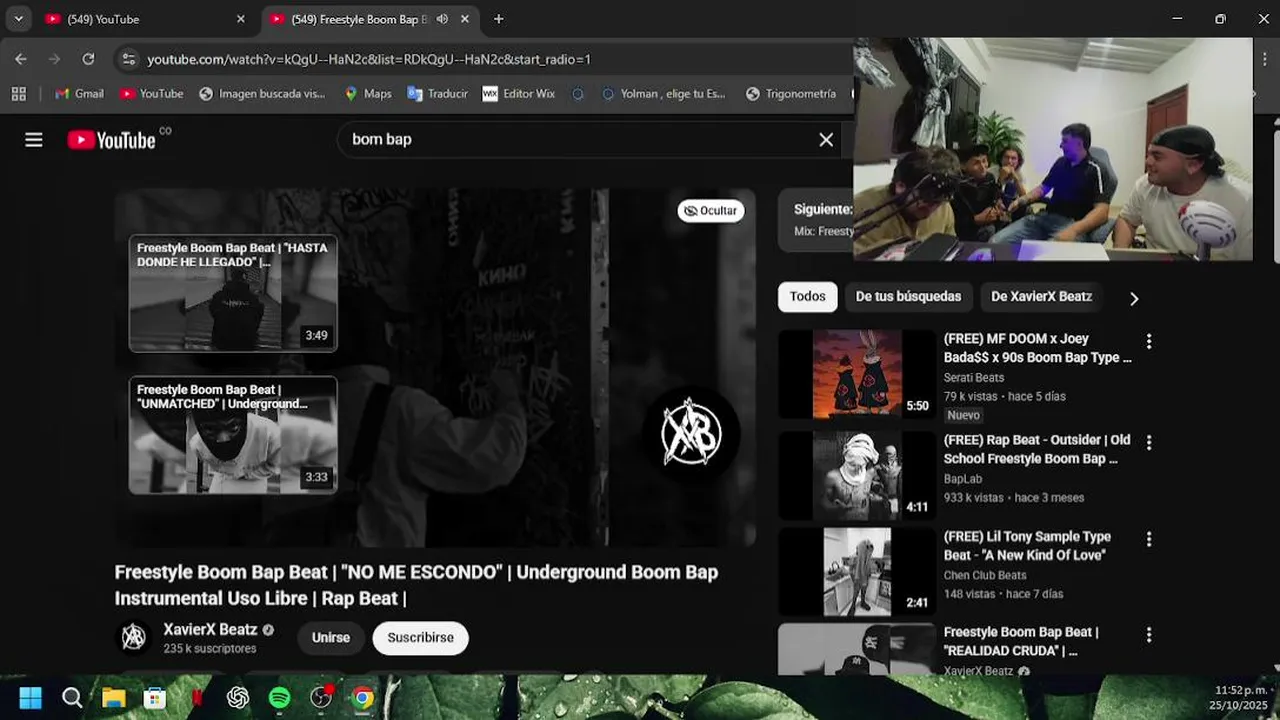Select the 'Todos' filter chip
The height and width of the screenshot is (720, 1280).
pyautogui.click(x=808, y=296)
